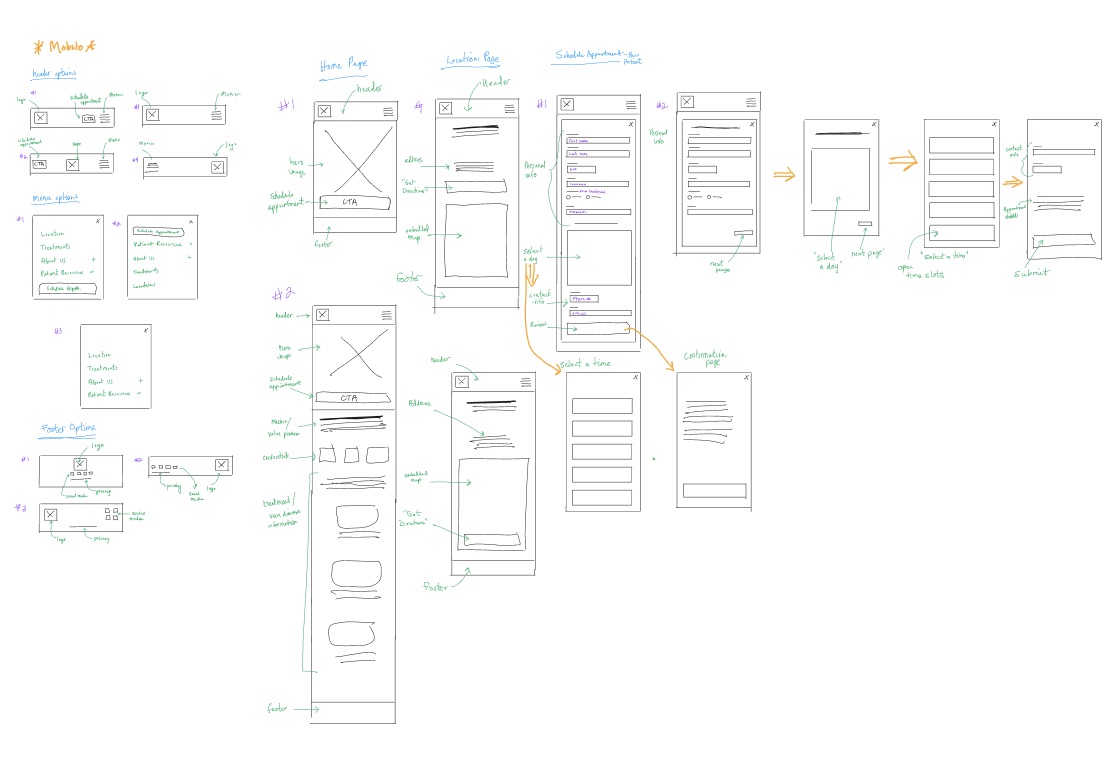Tap the logo in Home Page #2 header
Viewport: 1120px width, 758px height.
pyautogui.click(x=323, y=314)
